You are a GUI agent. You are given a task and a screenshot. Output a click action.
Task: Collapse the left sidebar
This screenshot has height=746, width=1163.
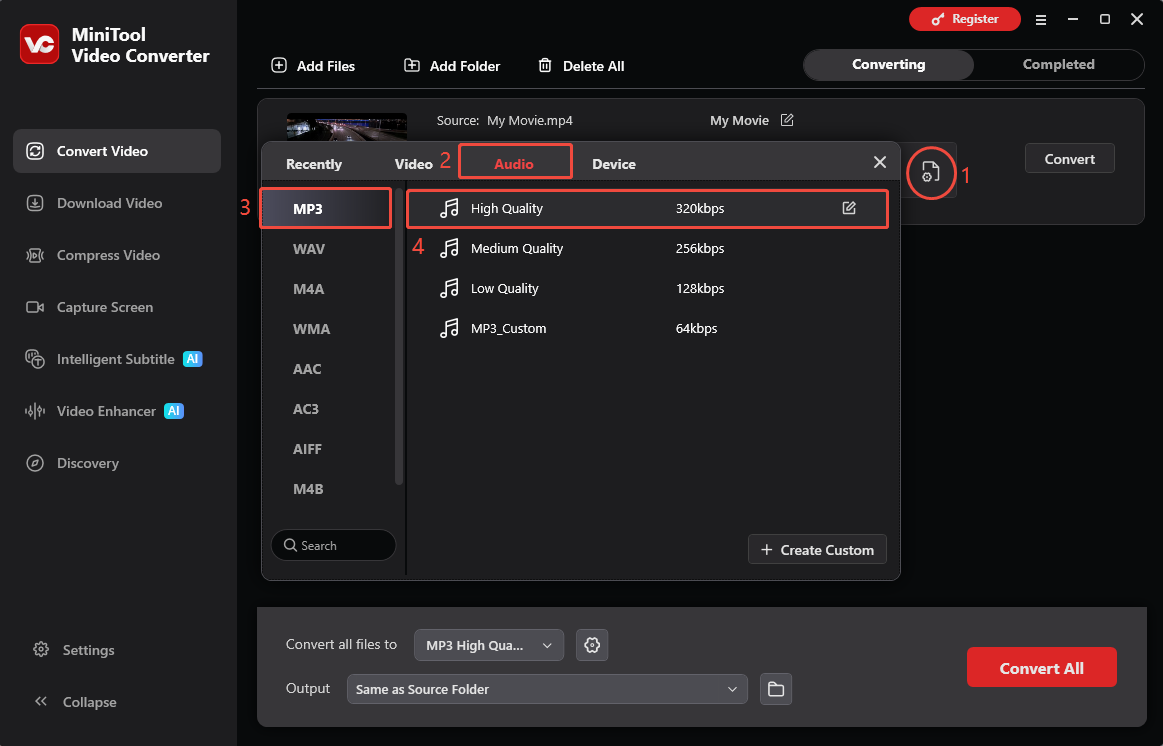click(75, 702)
